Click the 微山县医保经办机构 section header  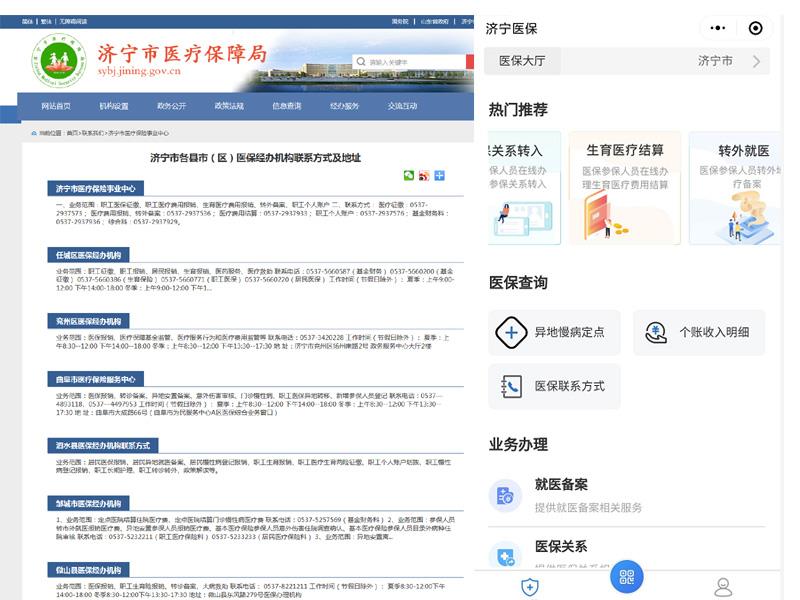pyautogui.click(x=88, y=570)
